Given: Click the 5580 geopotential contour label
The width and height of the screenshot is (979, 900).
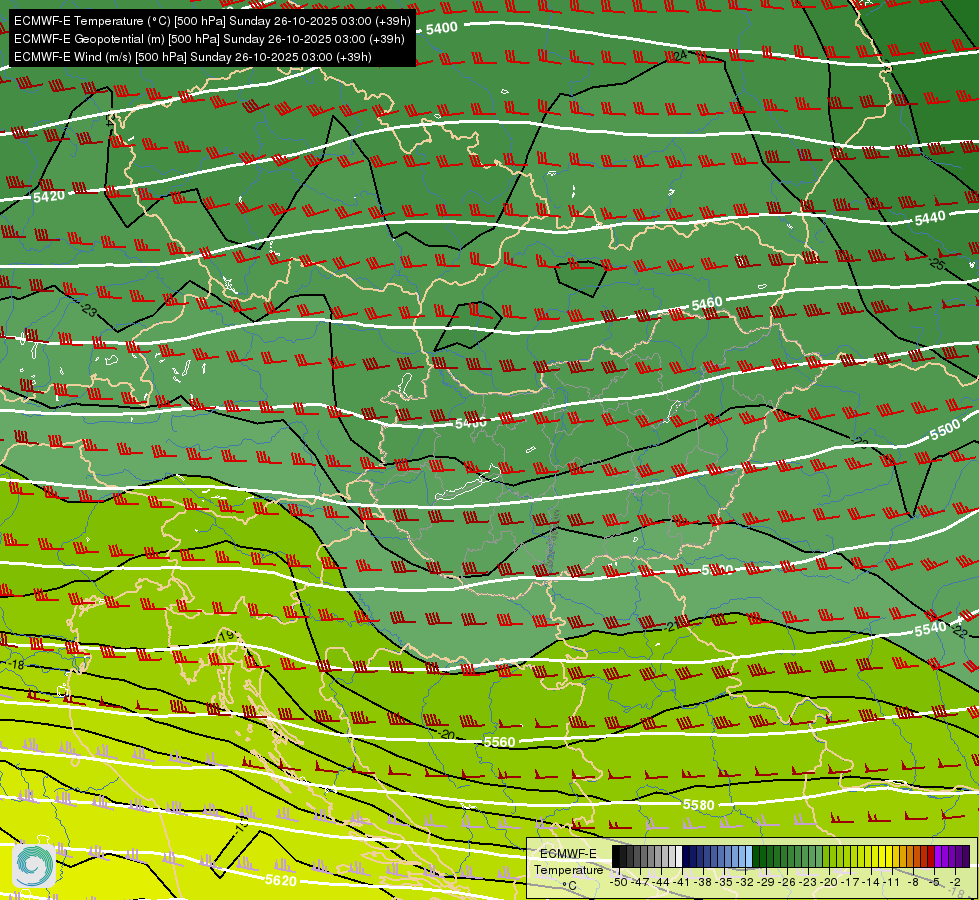Looking at the screenshot, I should coord(698,805).
